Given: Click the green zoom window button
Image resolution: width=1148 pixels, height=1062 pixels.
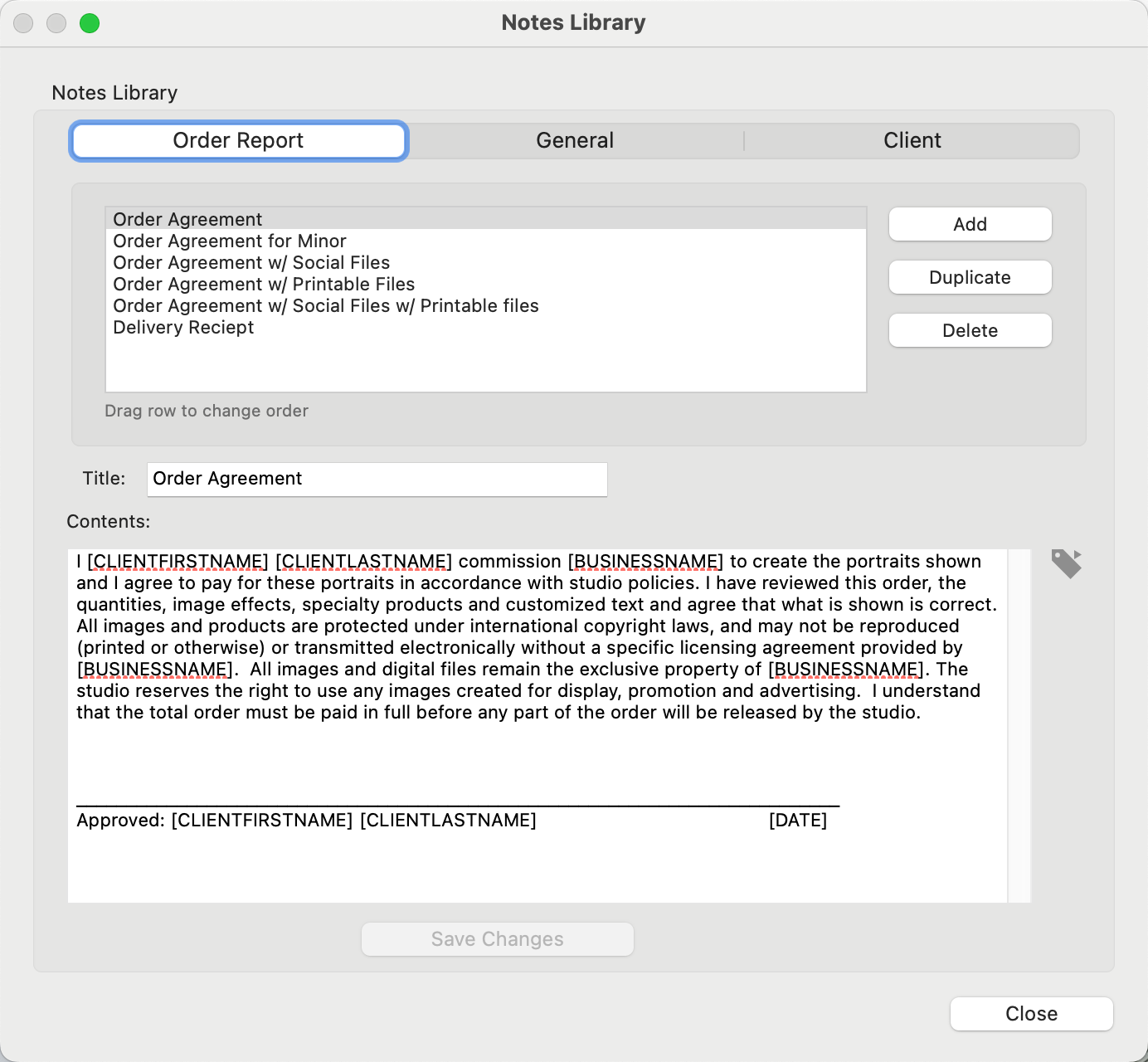Looking at the screenshot, I should pos(90,23).
